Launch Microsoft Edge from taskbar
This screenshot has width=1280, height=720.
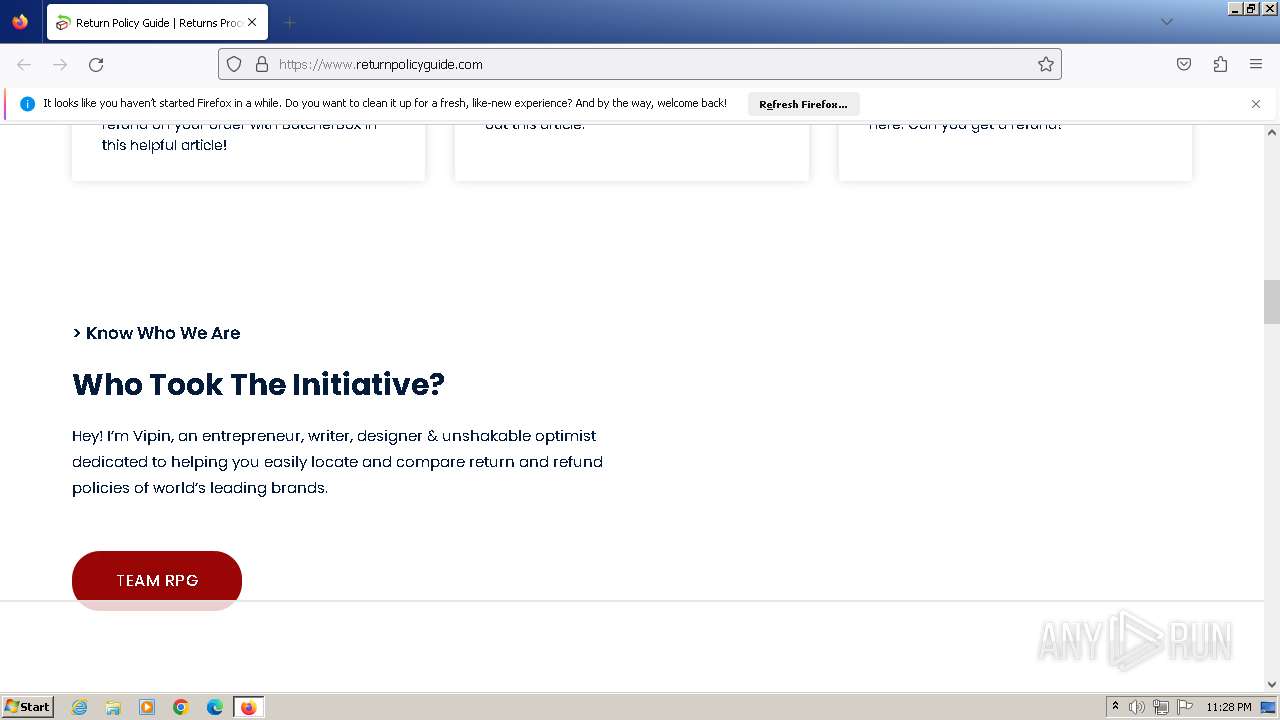pyautogui.click(x=215, y=707)
